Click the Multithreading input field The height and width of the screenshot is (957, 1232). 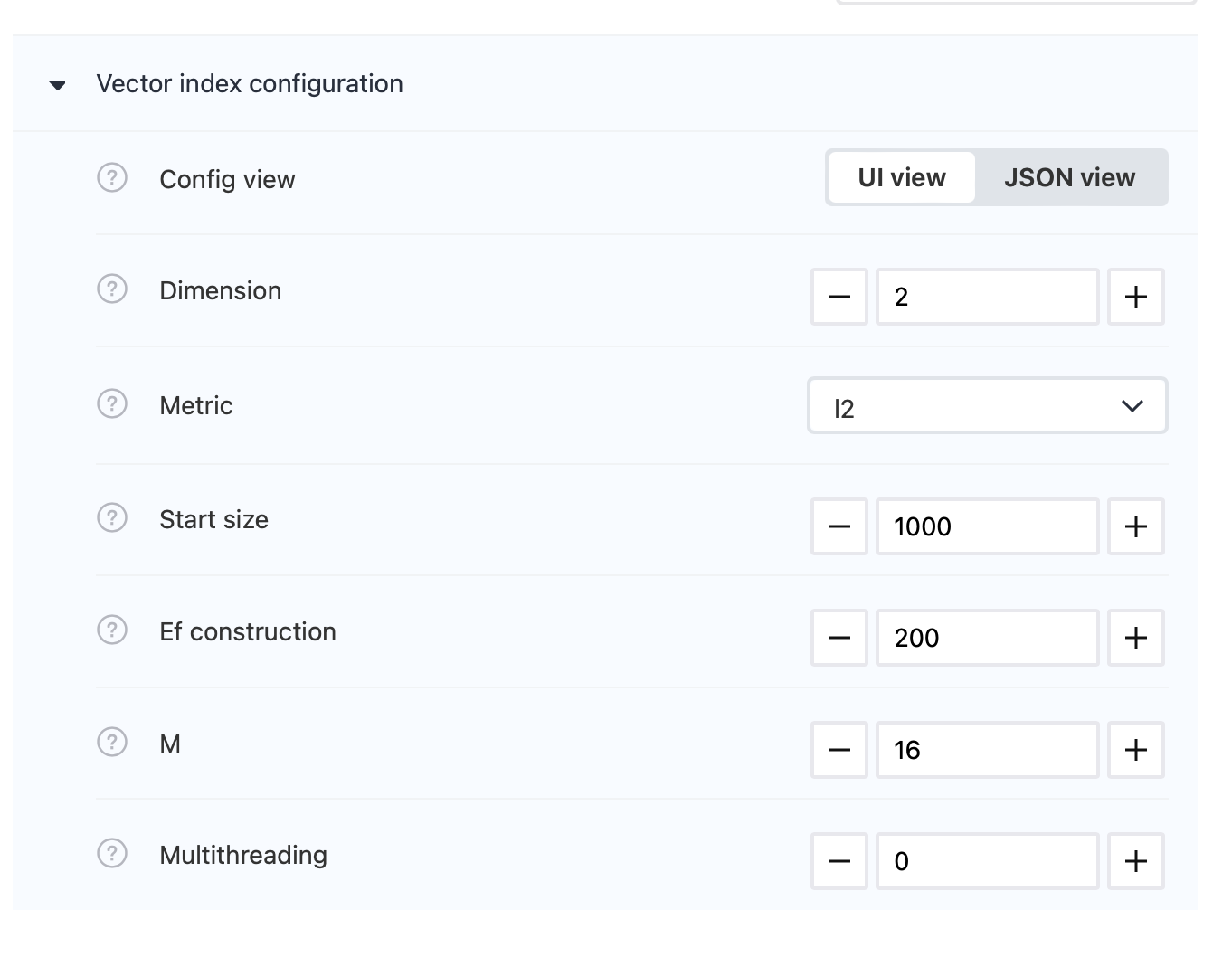click(x=988, y=861)
